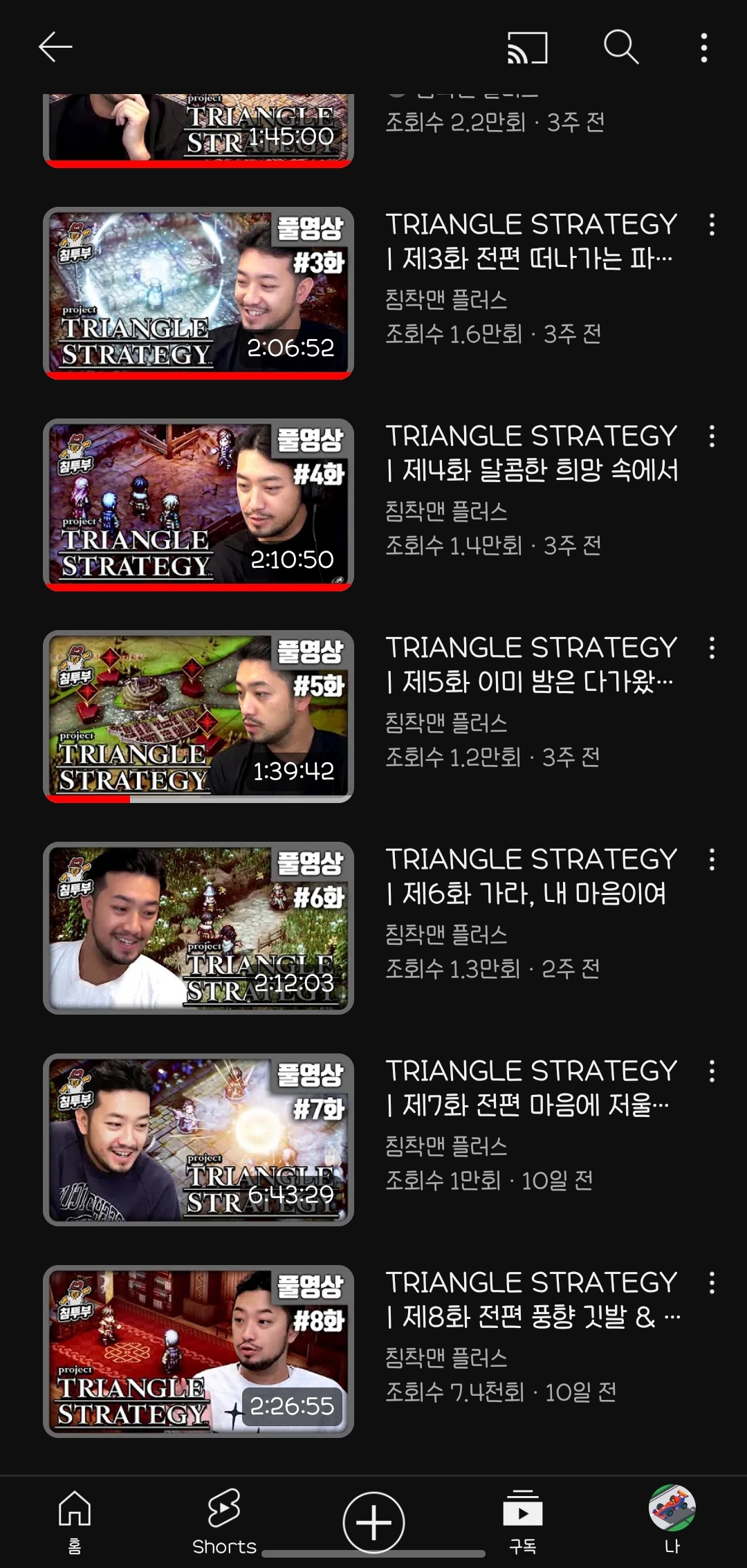Open the three-dot menu for episode 4 video
The width and height of the screenshot is (747, 1568).
click(x=712, y=436)
